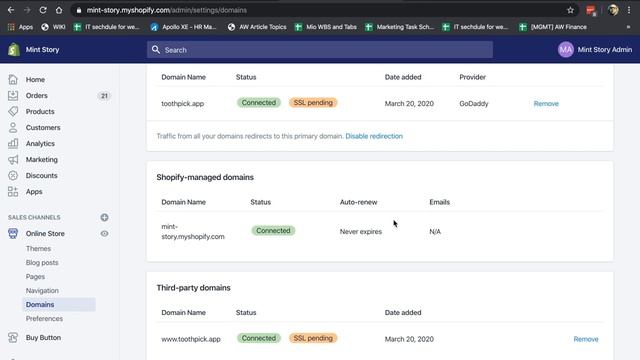Add a sales channel with plus icon
Screen dimensions: 640x360
tap(104, 218)
